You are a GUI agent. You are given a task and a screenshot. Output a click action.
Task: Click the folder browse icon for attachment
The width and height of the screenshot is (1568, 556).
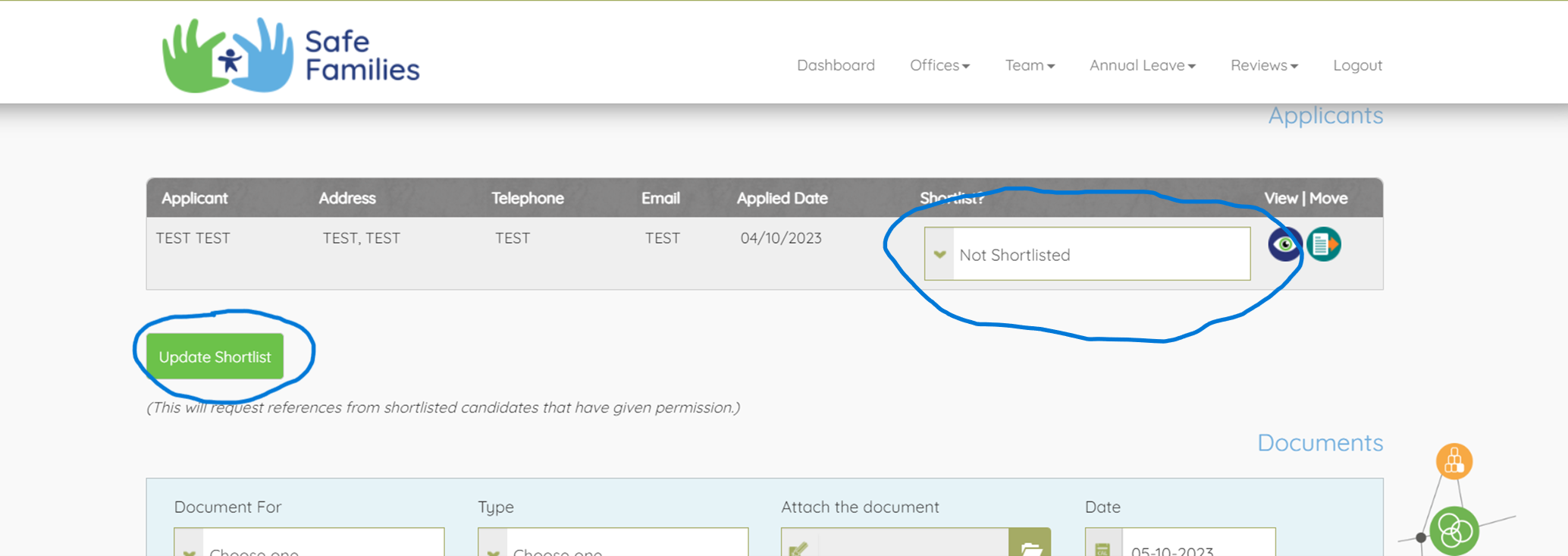click(x=1030, y=546)
